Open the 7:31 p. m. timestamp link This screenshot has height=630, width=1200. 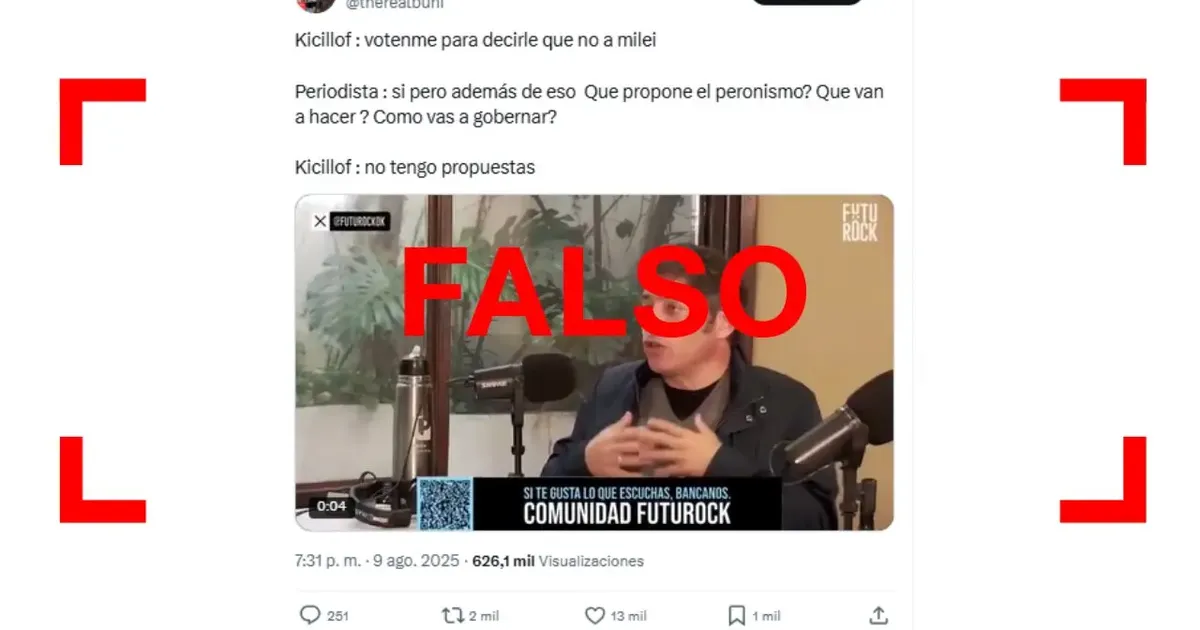(x=329, y=561)
